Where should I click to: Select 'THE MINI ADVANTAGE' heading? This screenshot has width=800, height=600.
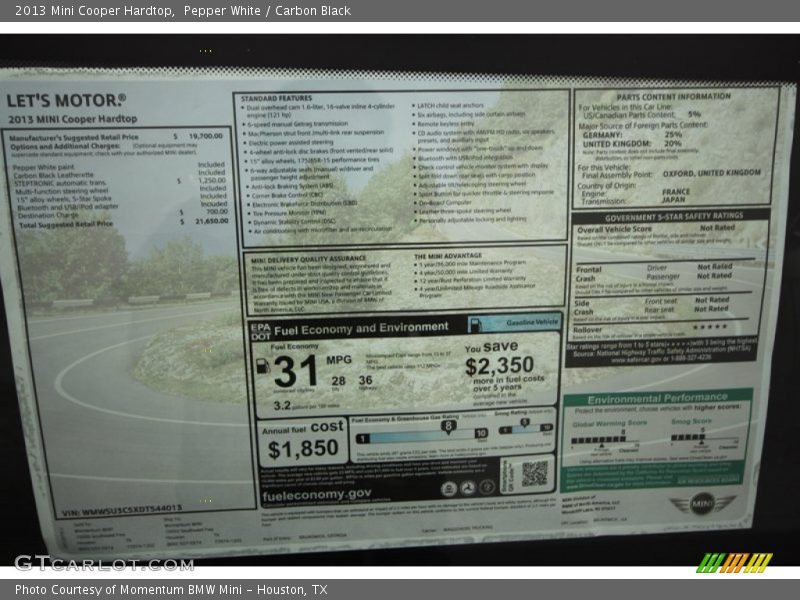tap(448, 256)
